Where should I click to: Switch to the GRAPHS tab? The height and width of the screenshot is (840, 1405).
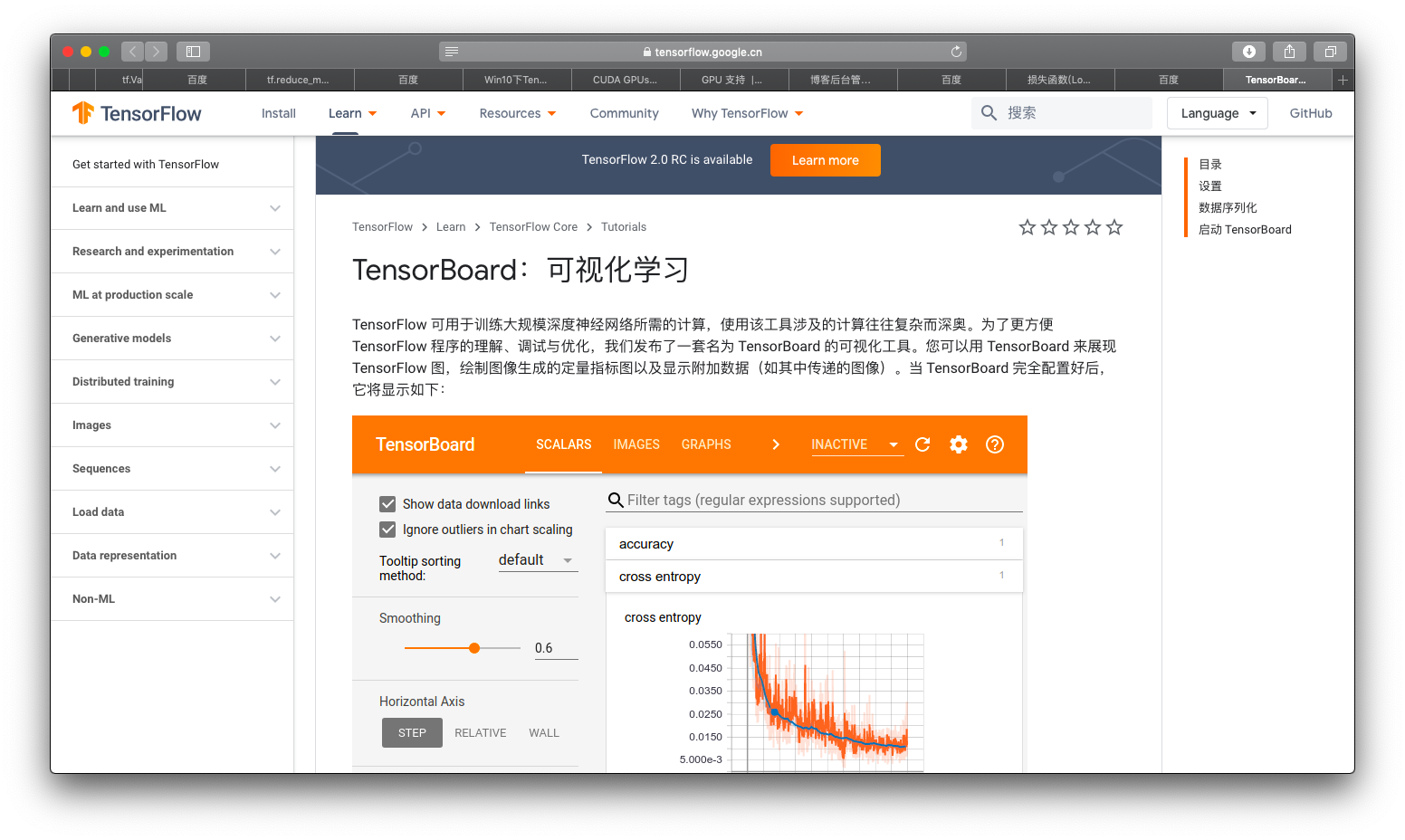point(706,444)
